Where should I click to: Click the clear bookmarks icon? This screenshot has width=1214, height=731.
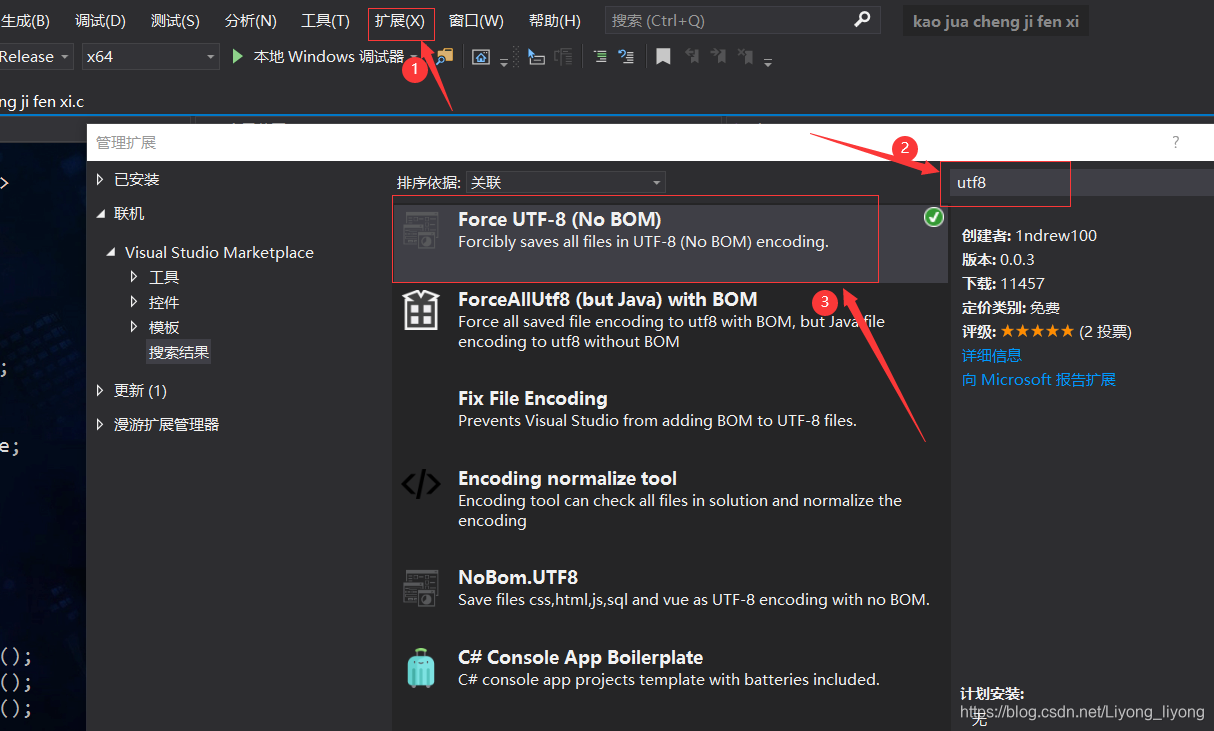pos(745,57)
